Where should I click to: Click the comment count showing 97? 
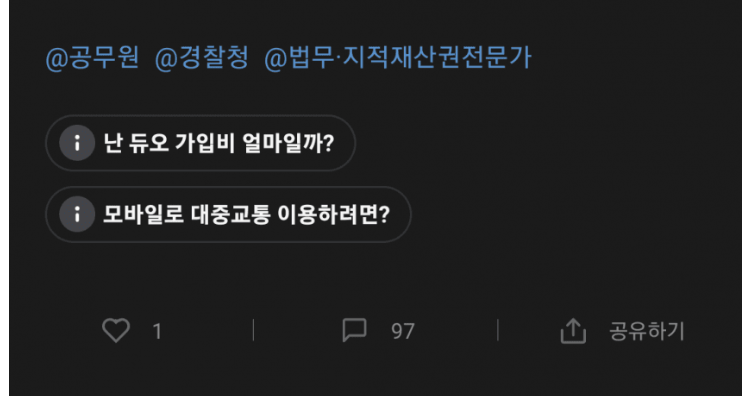tap(403, 331)
